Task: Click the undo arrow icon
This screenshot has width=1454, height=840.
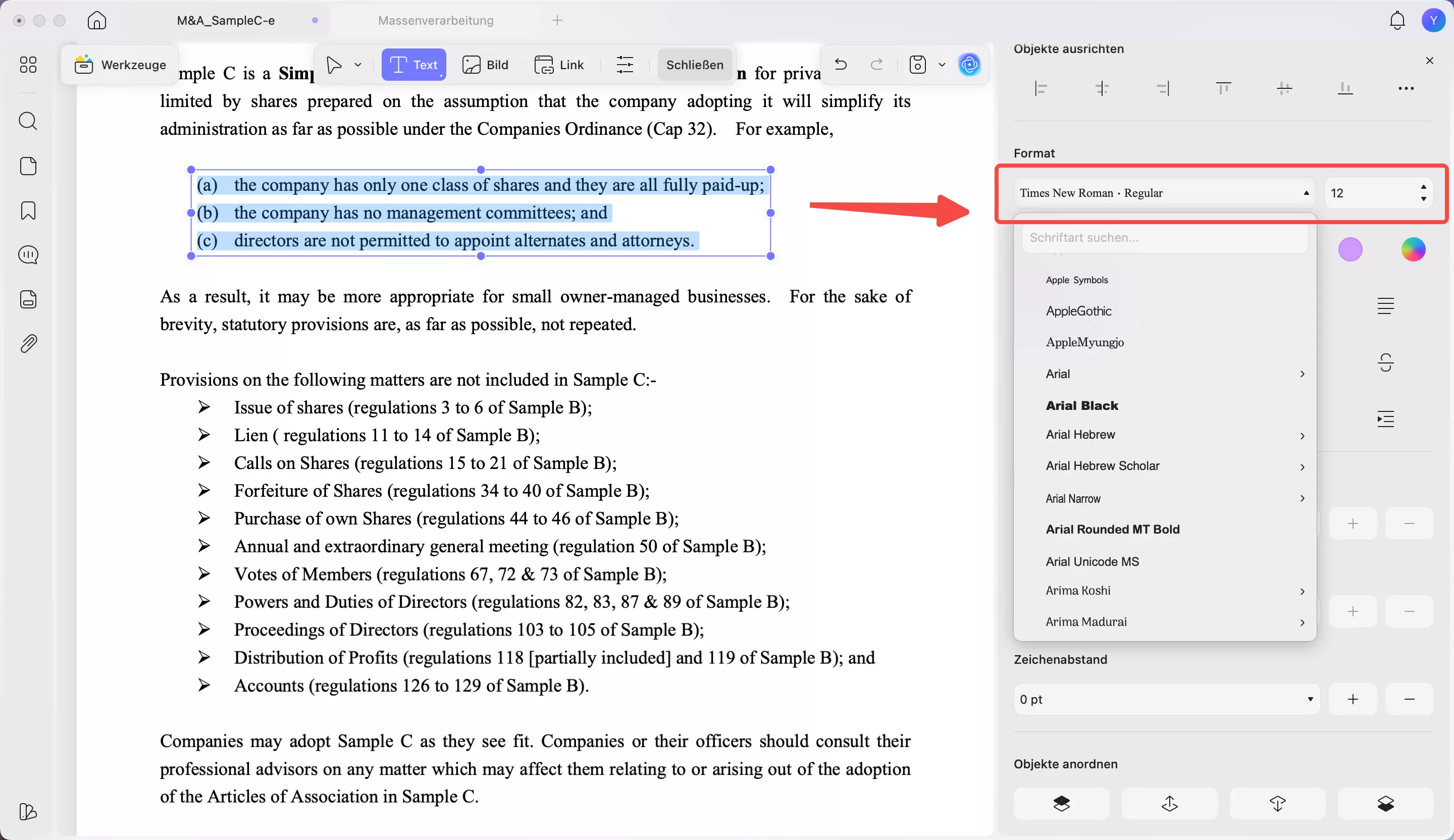Action: coord(841,65)
